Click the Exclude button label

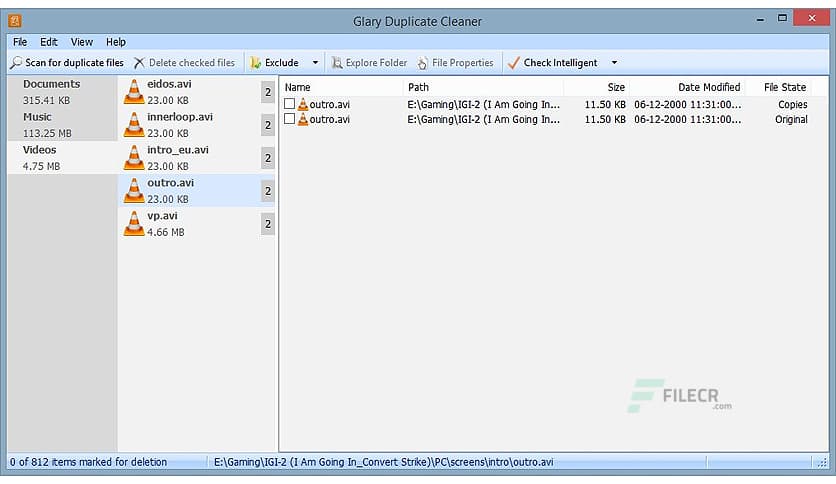[x=282, y=63]
